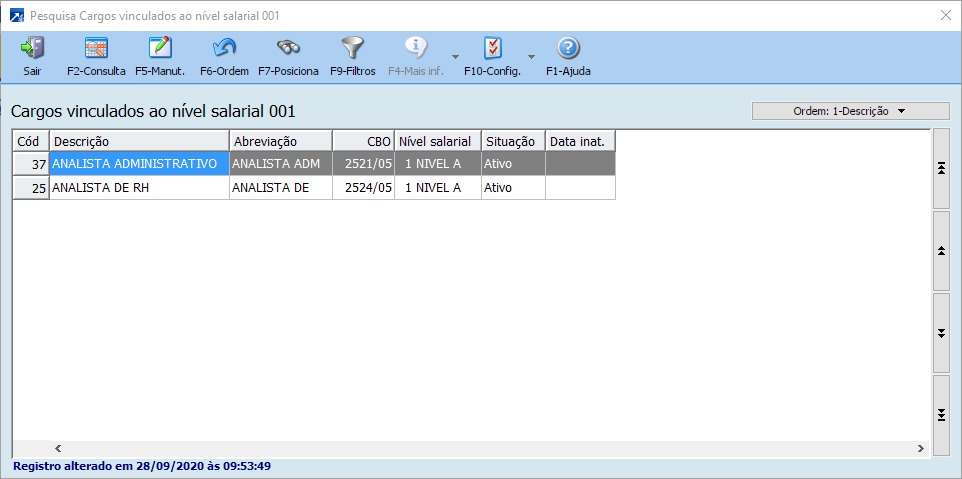
Task: Expand the F4-Mais inf. dropdown arrow
Action: pos(455,56)
